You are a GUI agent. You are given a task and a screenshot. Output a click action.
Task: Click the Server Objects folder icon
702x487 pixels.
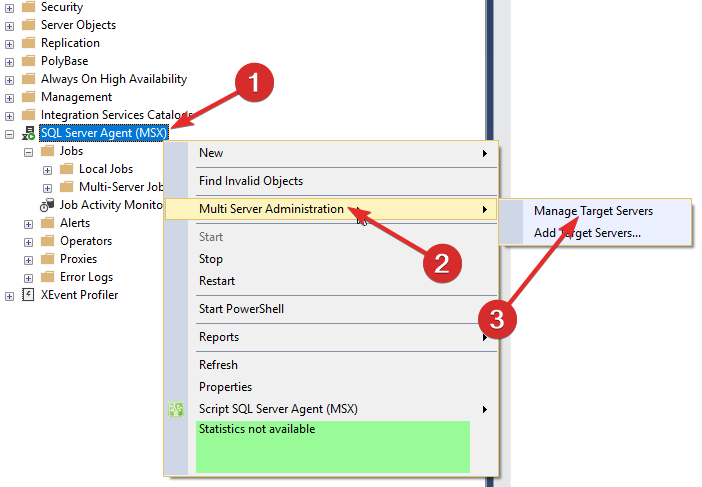tap(29, 25)
